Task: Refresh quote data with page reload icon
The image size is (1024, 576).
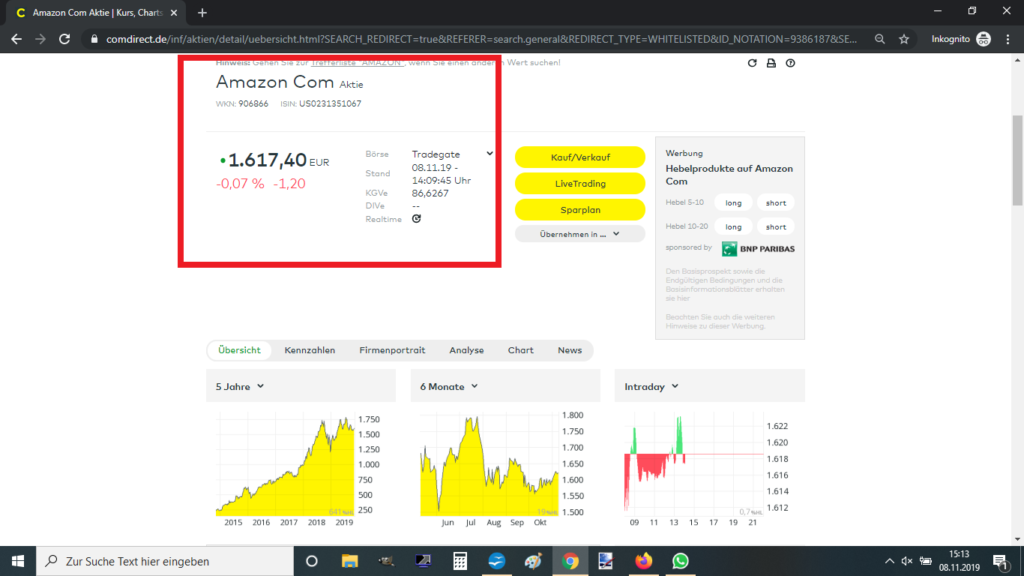Action: [752, 63]
